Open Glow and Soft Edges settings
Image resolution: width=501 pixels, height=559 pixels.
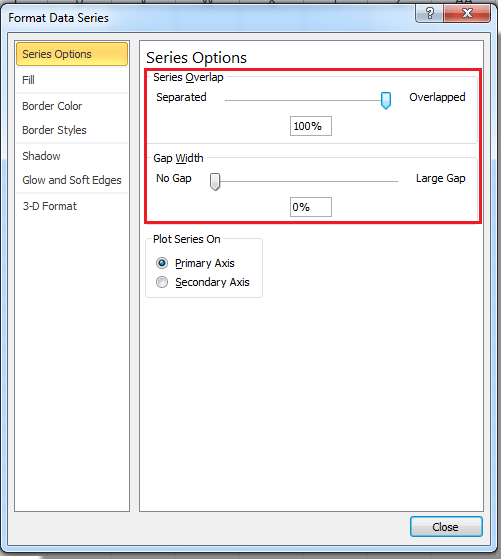coord(72,180)
